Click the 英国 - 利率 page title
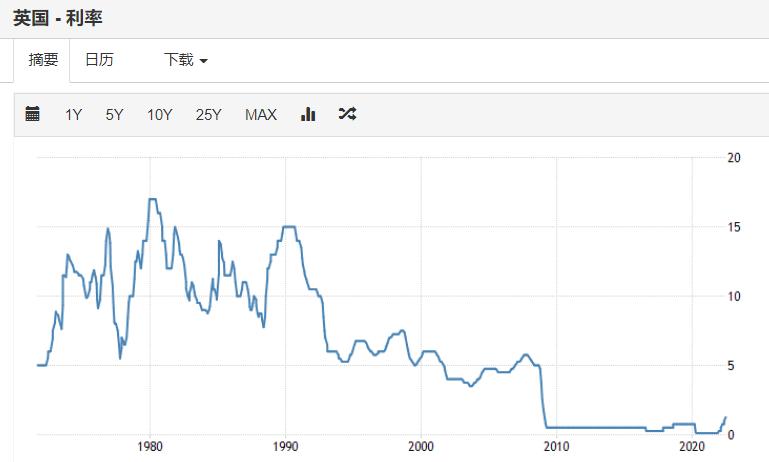Viewport: 769px width, 462px height. (x=58, y=18)
